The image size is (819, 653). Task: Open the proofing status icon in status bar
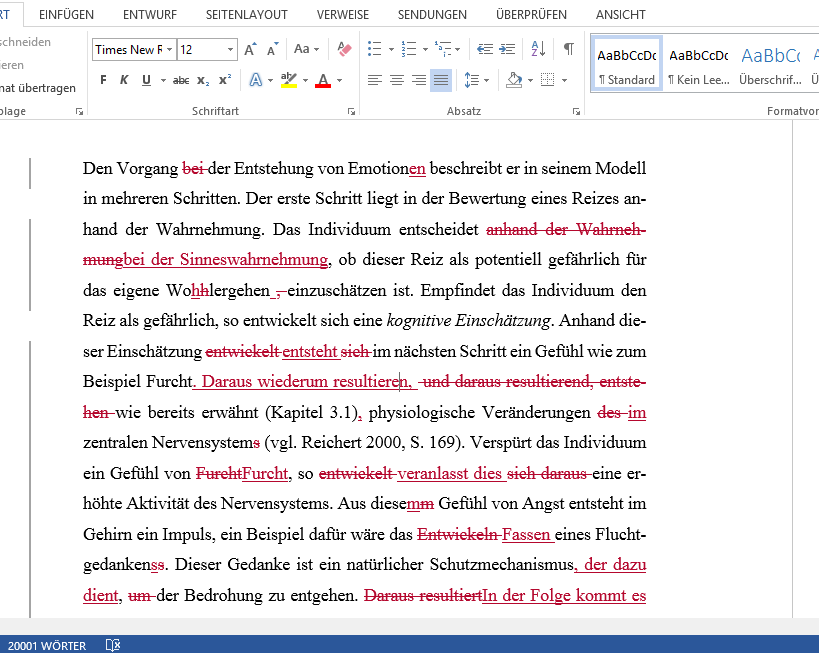point(113,645)
